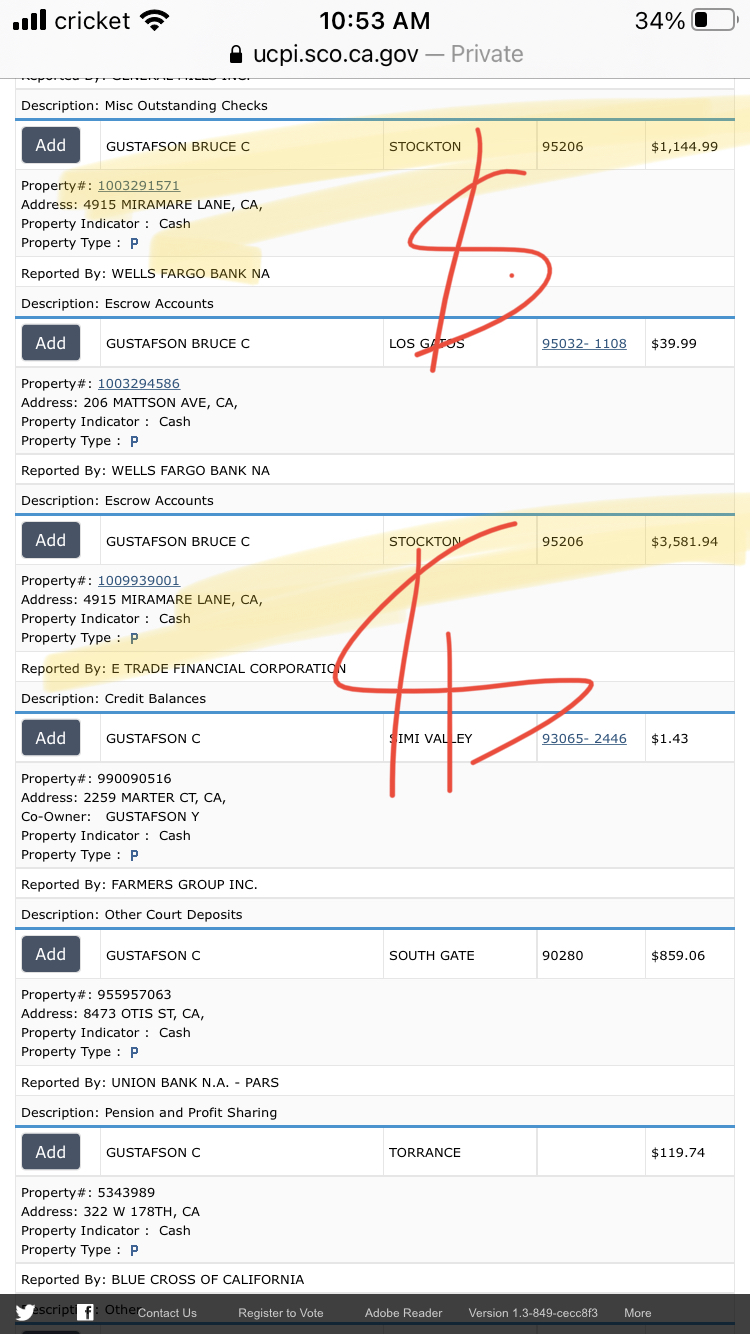This screenshot has width=750, height=1334.
Task: Open Adobe Reader footer link
Action: pos(403,1313)
